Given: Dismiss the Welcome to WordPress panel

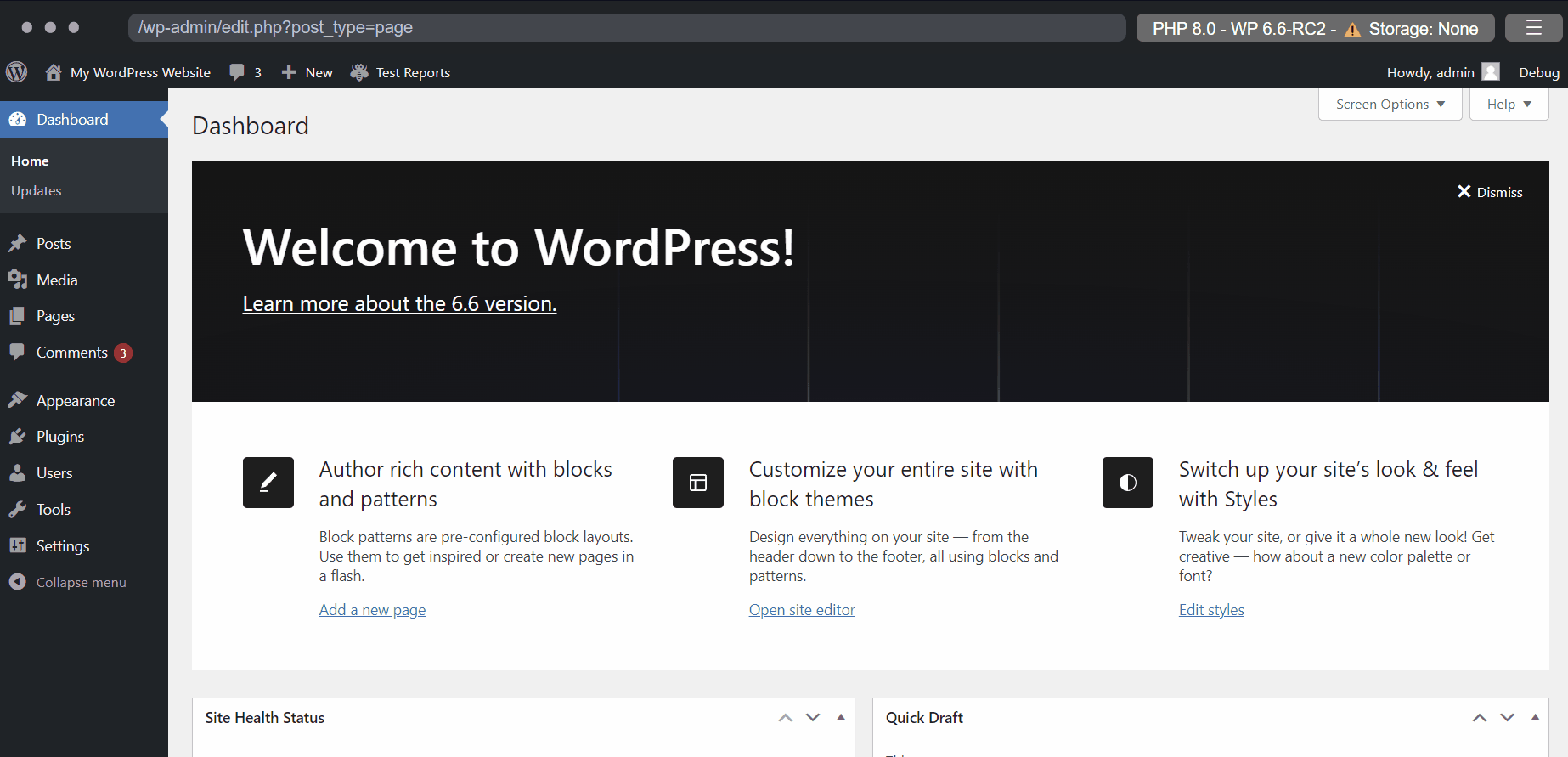Looking at the screenshot, I should pyautogui.click(x=1490, y=192).
